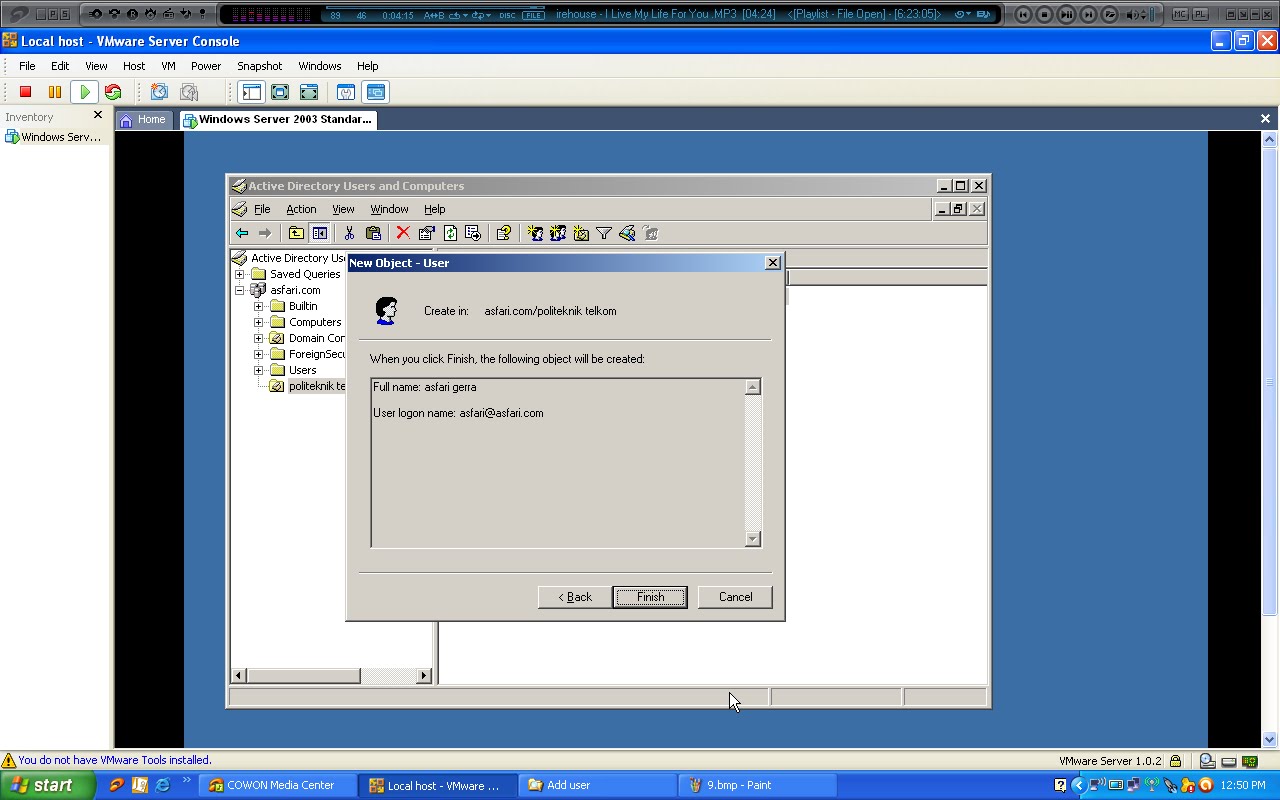Click the media player Stop button
The height and width of the screenshot is (800, 1280).
pos(1045,14)
